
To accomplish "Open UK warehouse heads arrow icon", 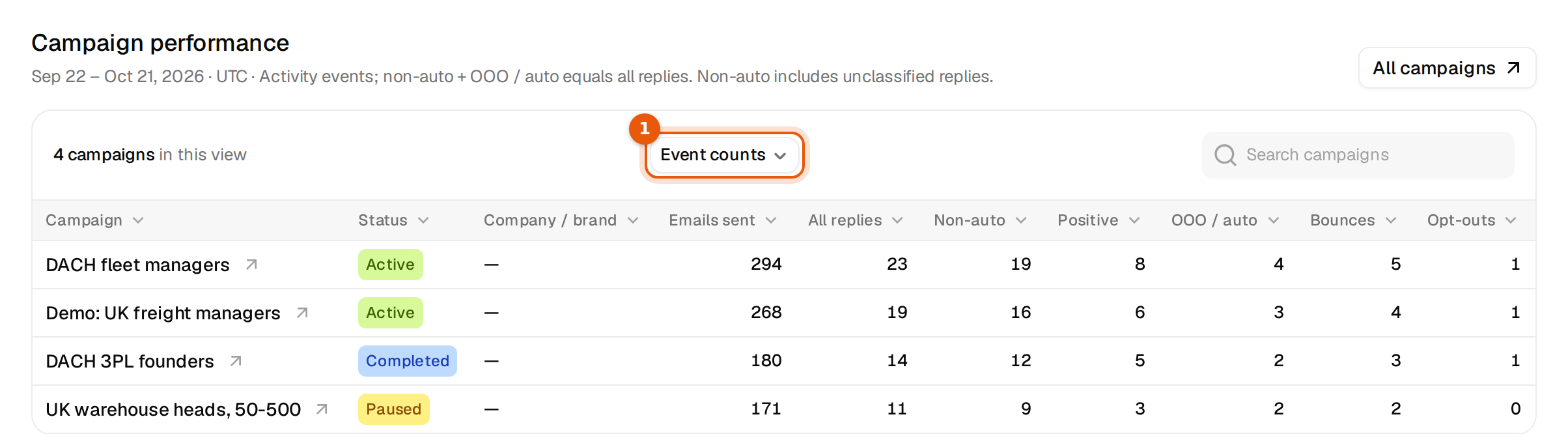I will [322, 409].
